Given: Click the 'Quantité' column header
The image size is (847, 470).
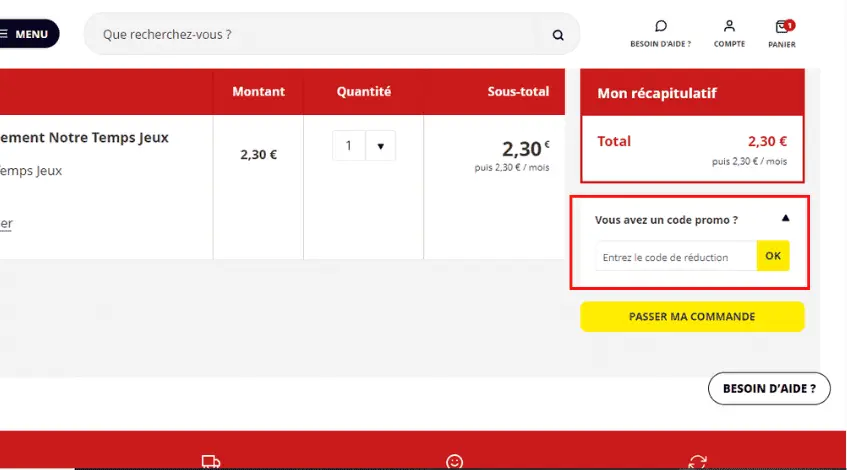Looking at the screenshot, I should 364,92.
